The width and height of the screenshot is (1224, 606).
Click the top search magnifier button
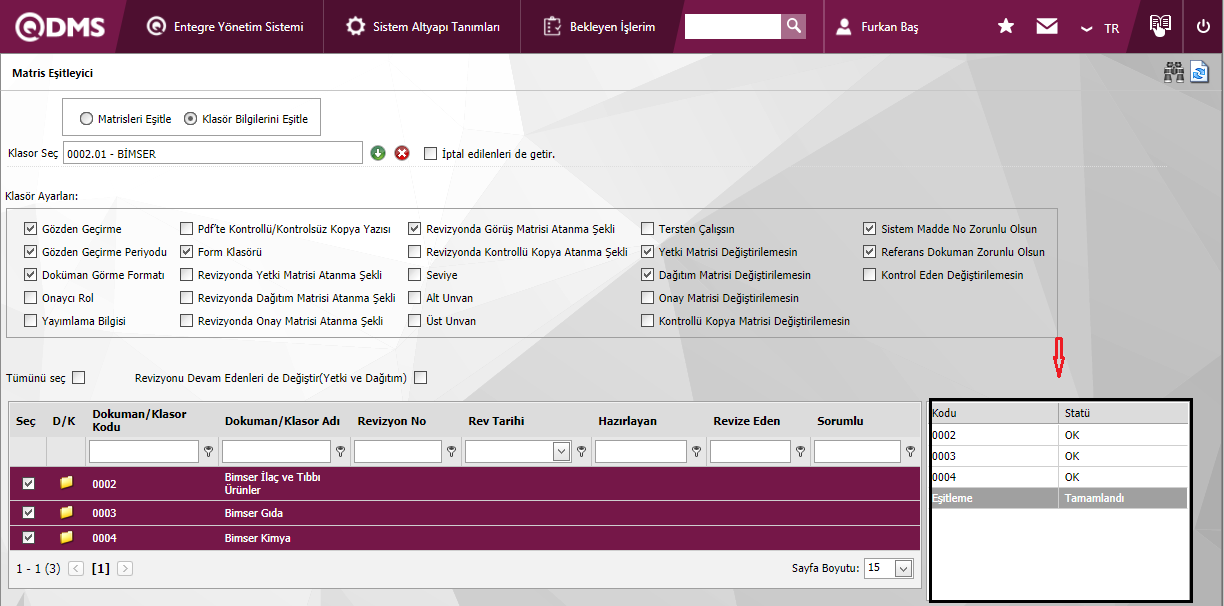[x=793, y=26]
